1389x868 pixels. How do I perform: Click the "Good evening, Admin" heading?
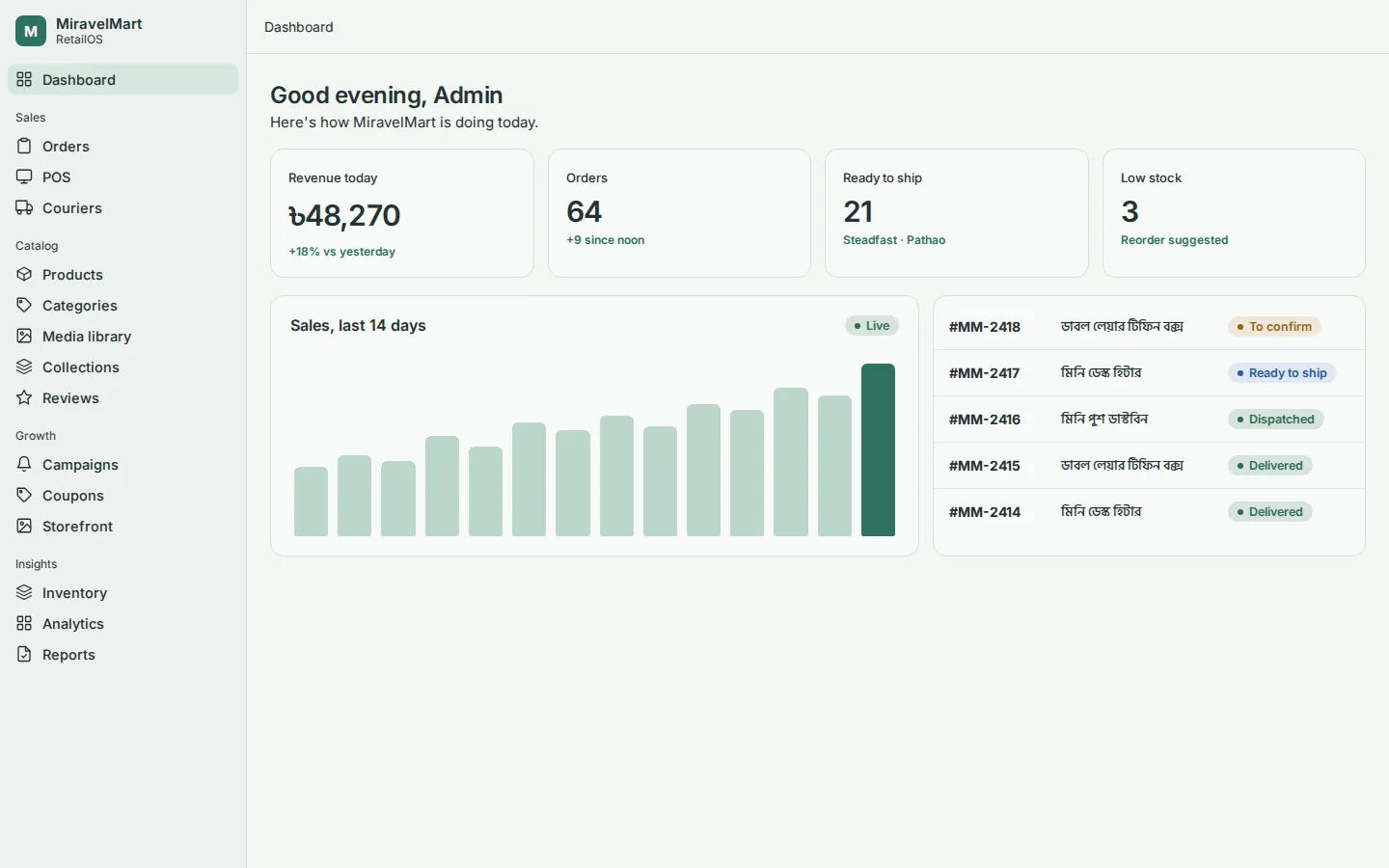coord(387,95)
